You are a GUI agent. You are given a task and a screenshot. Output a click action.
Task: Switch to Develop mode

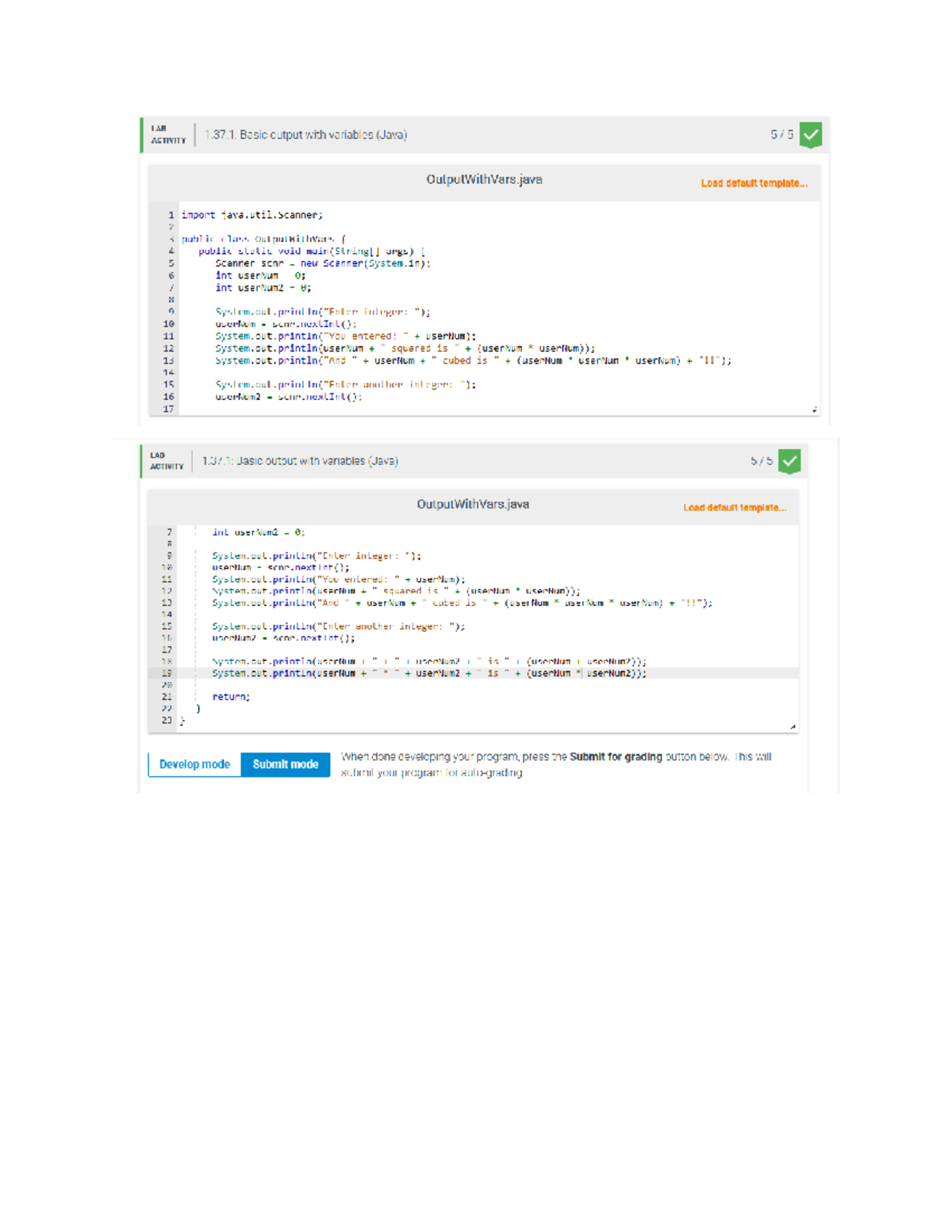(194, 764)
